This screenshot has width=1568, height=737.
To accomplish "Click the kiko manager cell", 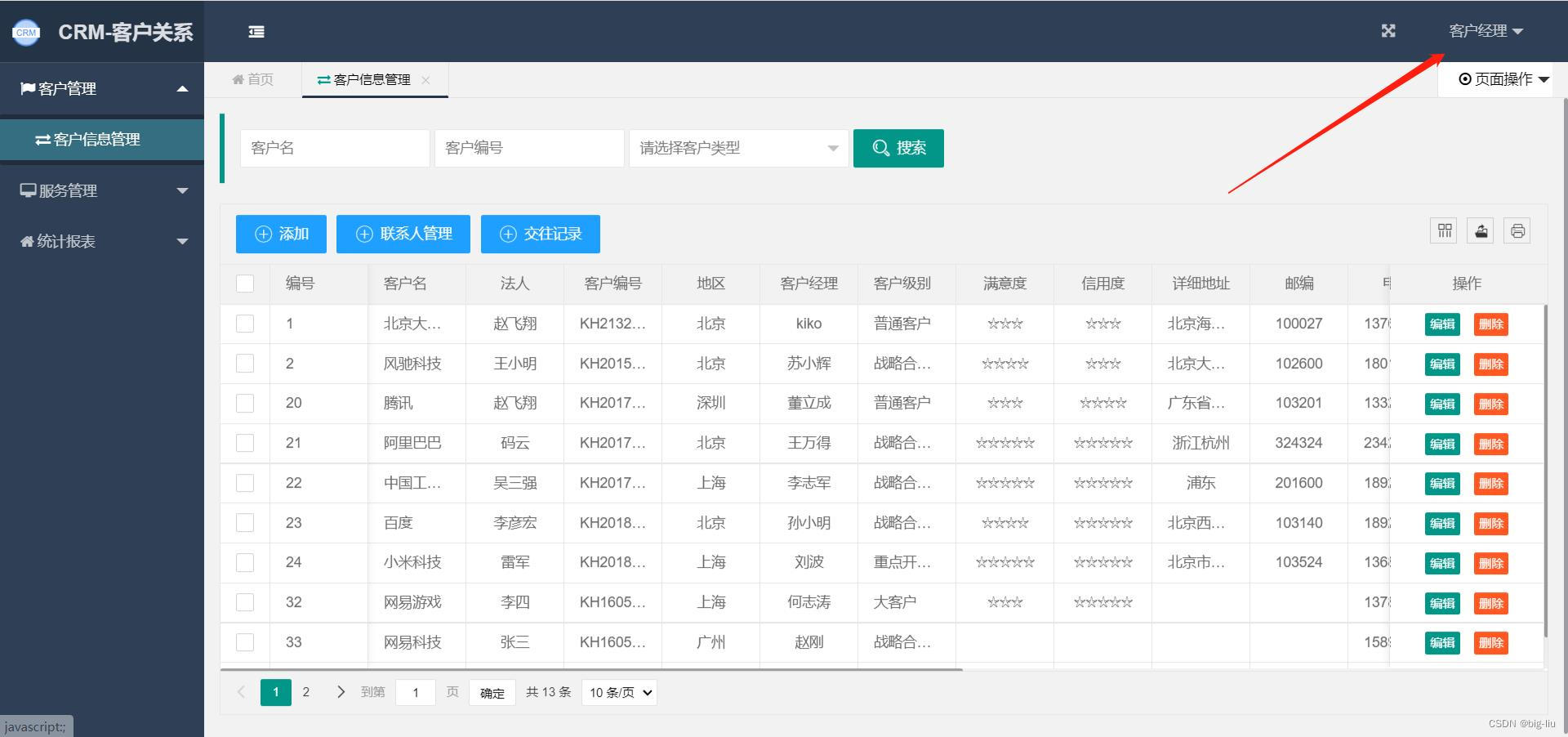I will (809, 324).
